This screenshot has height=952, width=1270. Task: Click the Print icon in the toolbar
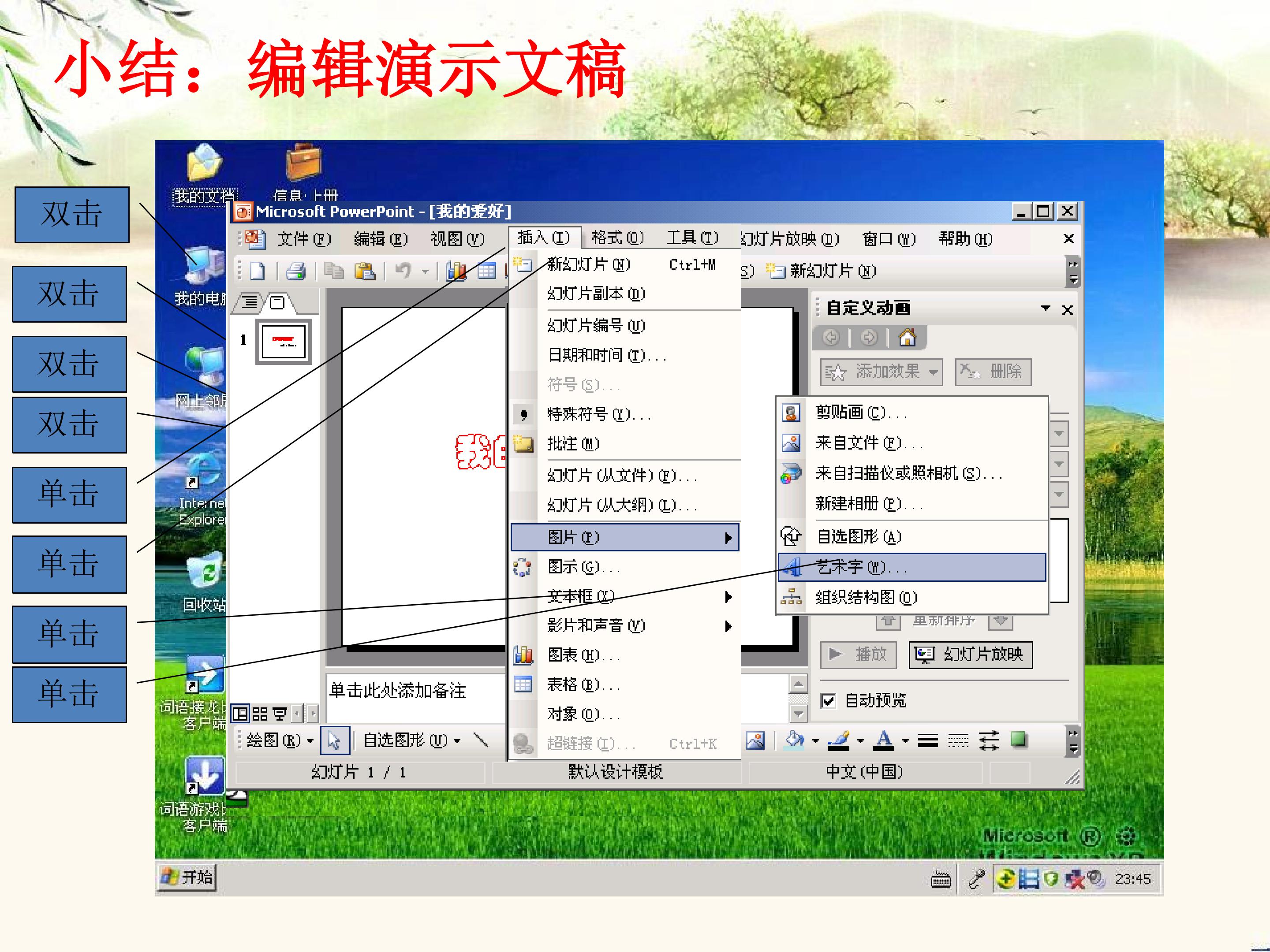click(x=296, y=270)
